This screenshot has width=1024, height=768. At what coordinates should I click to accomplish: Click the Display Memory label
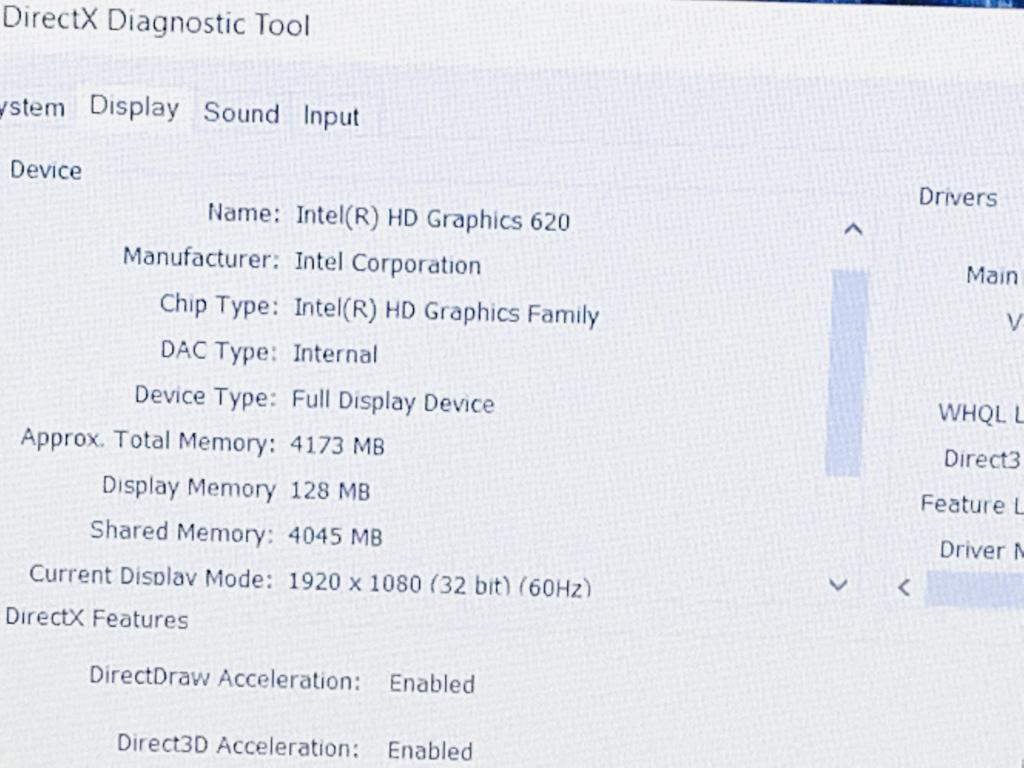click(x=189, y=487)
